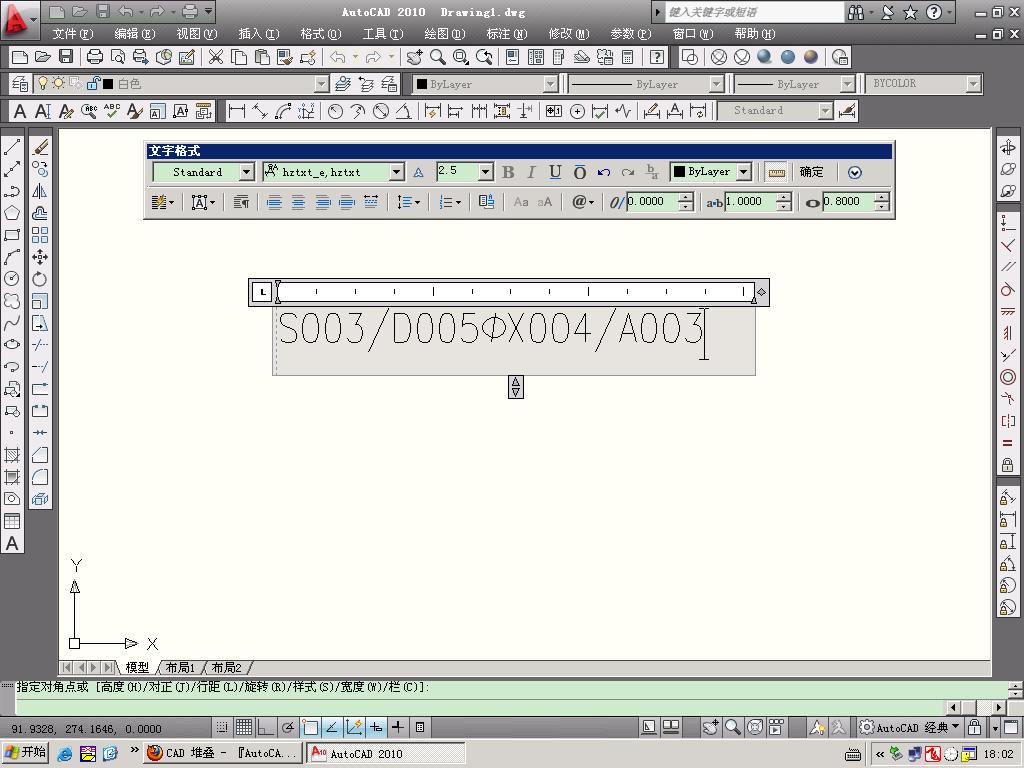The width and height of the screenshot is (1024, 768).
Task: Click the Ruler toggle in text format bar
Action: (776, 172)
